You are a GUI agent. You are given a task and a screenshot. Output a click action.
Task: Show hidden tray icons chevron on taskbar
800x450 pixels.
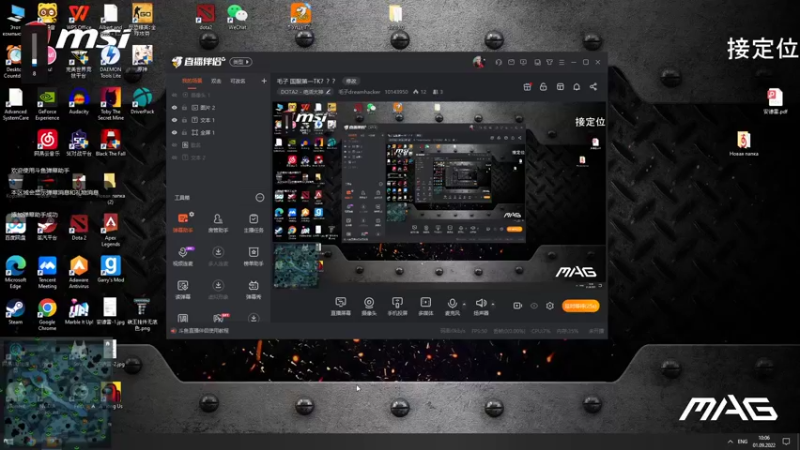pyautogui.click(x=730, y=441)
